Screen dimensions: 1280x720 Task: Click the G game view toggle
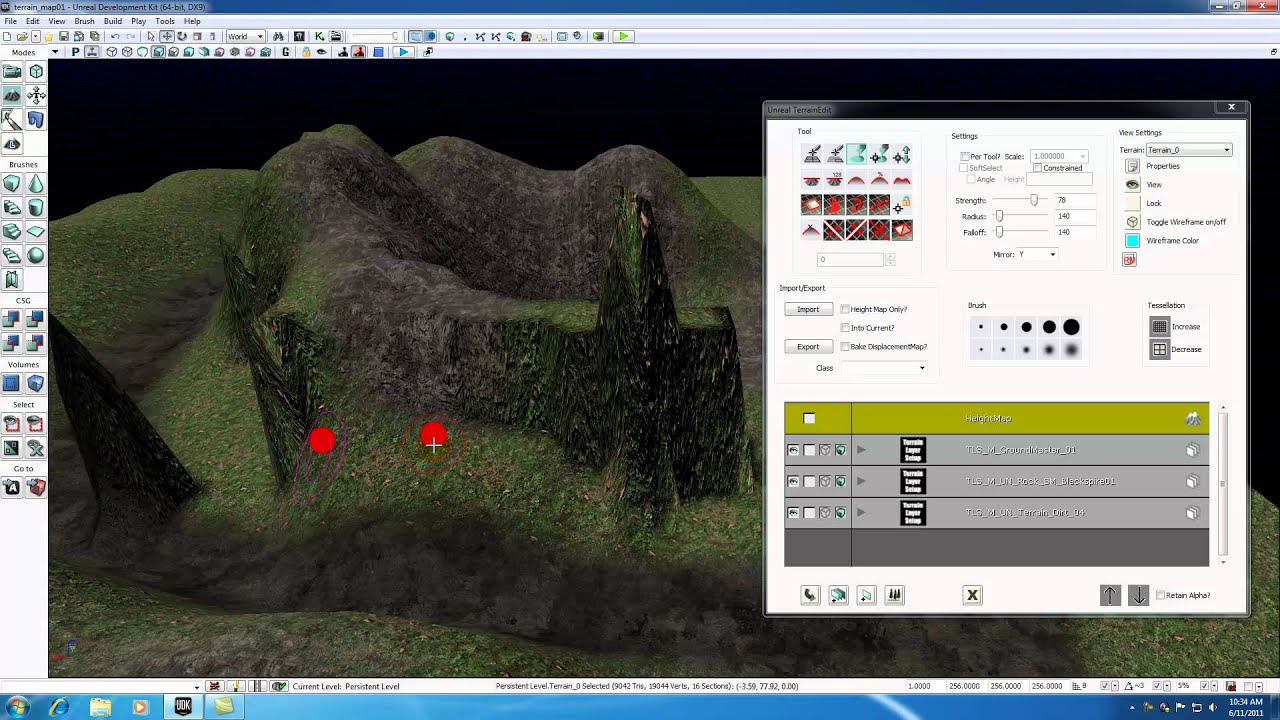click(286, 52)
